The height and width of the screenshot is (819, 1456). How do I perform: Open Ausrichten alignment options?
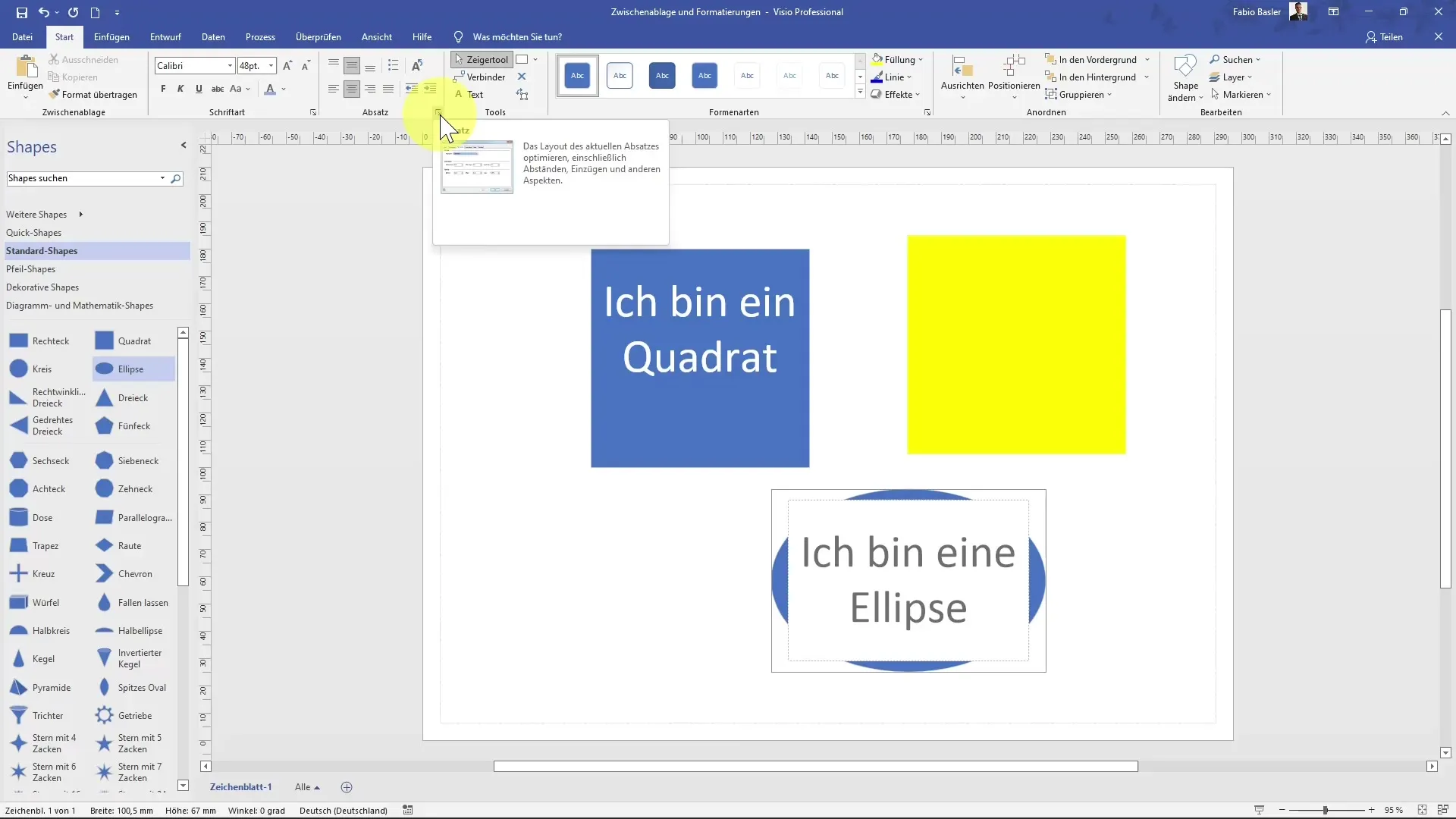(x=962, y=77)
